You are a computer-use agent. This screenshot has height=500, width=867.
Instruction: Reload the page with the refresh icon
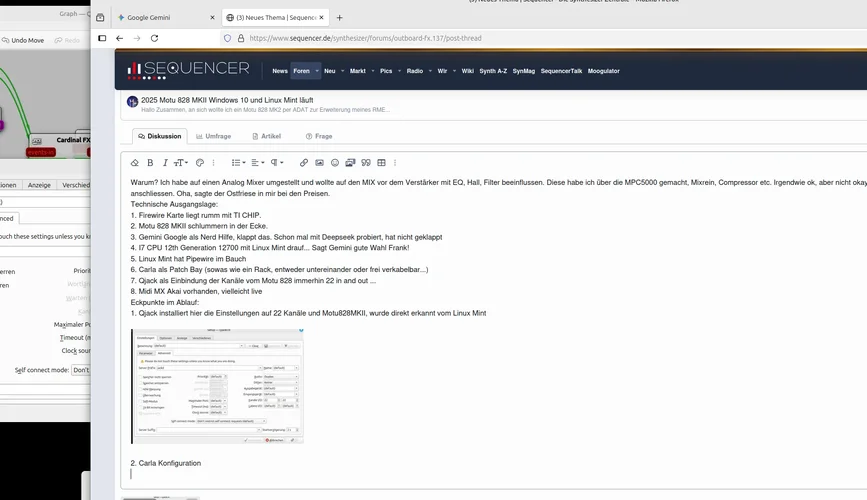[154, 38]
